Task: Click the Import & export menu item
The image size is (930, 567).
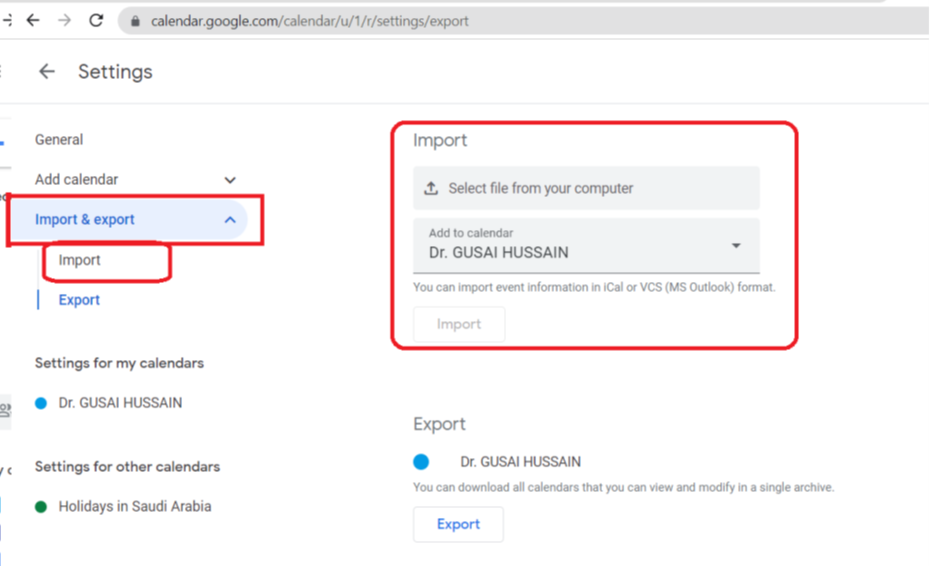Action: (x=85, y=220)
